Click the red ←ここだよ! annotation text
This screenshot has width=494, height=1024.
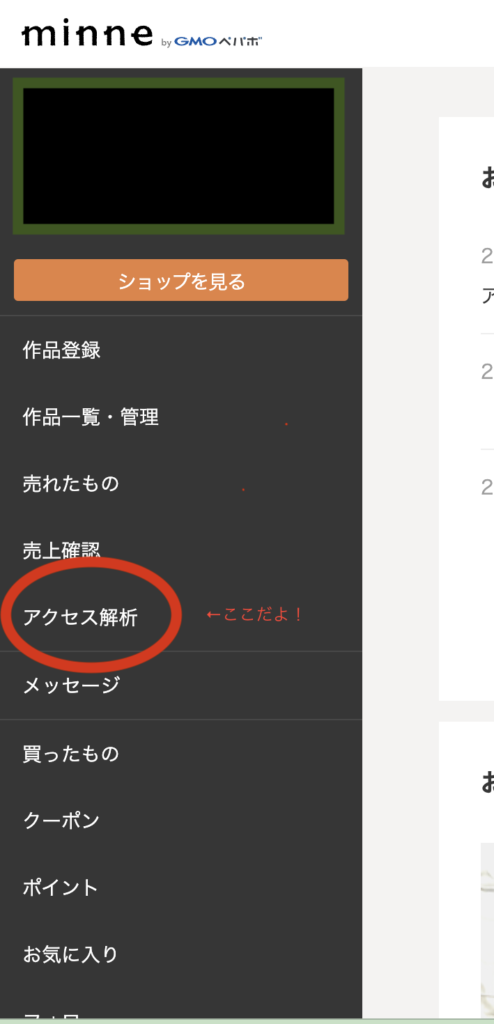[254, 615]
